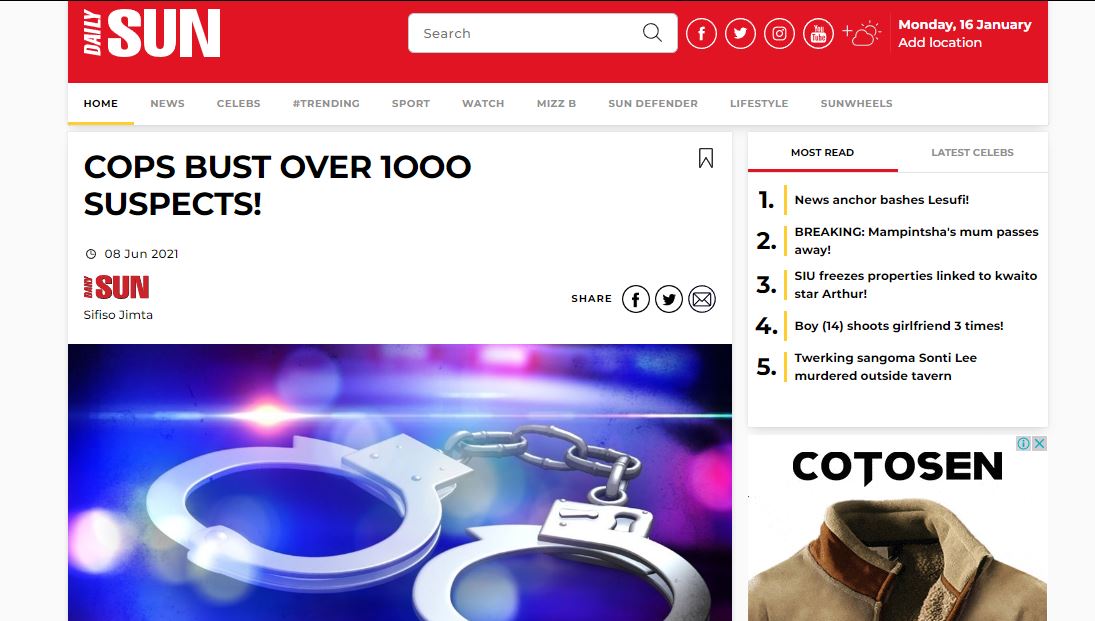This screenshot has height=621, width=1095.
Task: Click the Monday, 16 January date text
Action: pyautogui.click(x=964, y=24)
